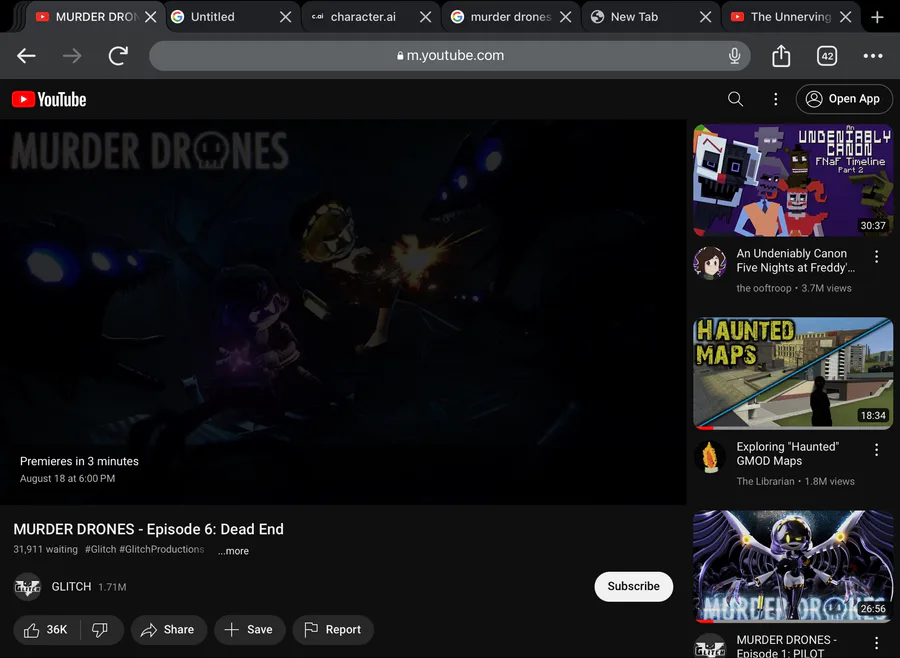Image resolution: width=900 pixels, height=658 pixels.
Task: Click the #Glitch hashtag link
Action: click(x=100, y=549)
